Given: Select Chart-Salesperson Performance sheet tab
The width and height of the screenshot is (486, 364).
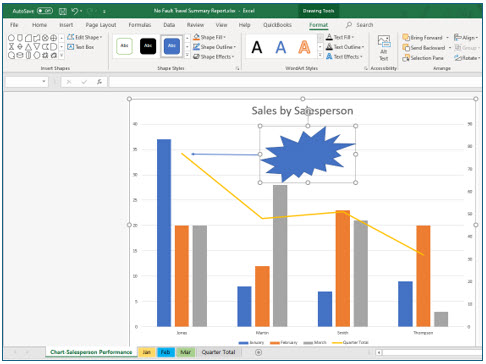Looking at the screenshot, I should tap(91, 352).
